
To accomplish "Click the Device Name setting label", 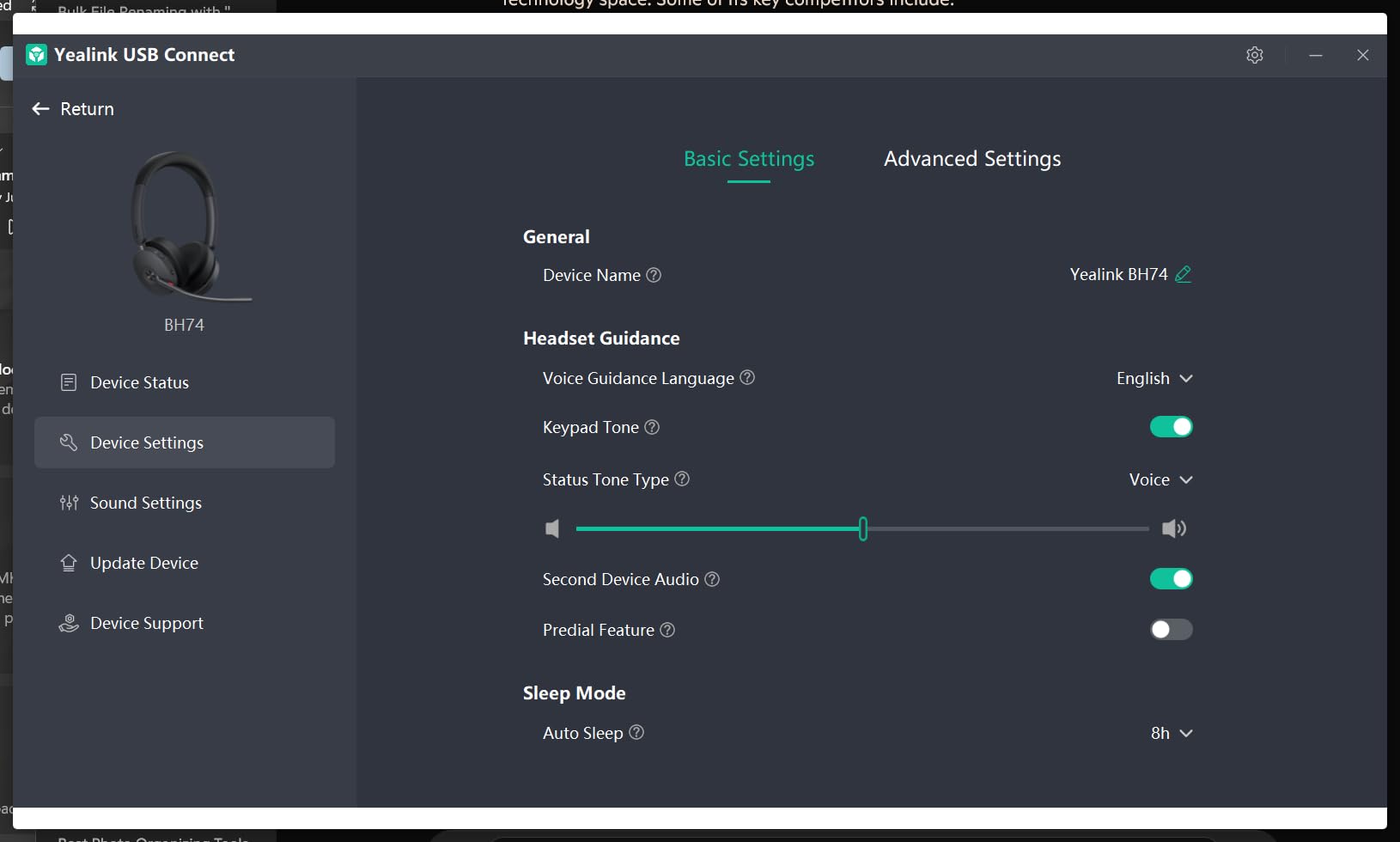I will click(x=592, y=275).
